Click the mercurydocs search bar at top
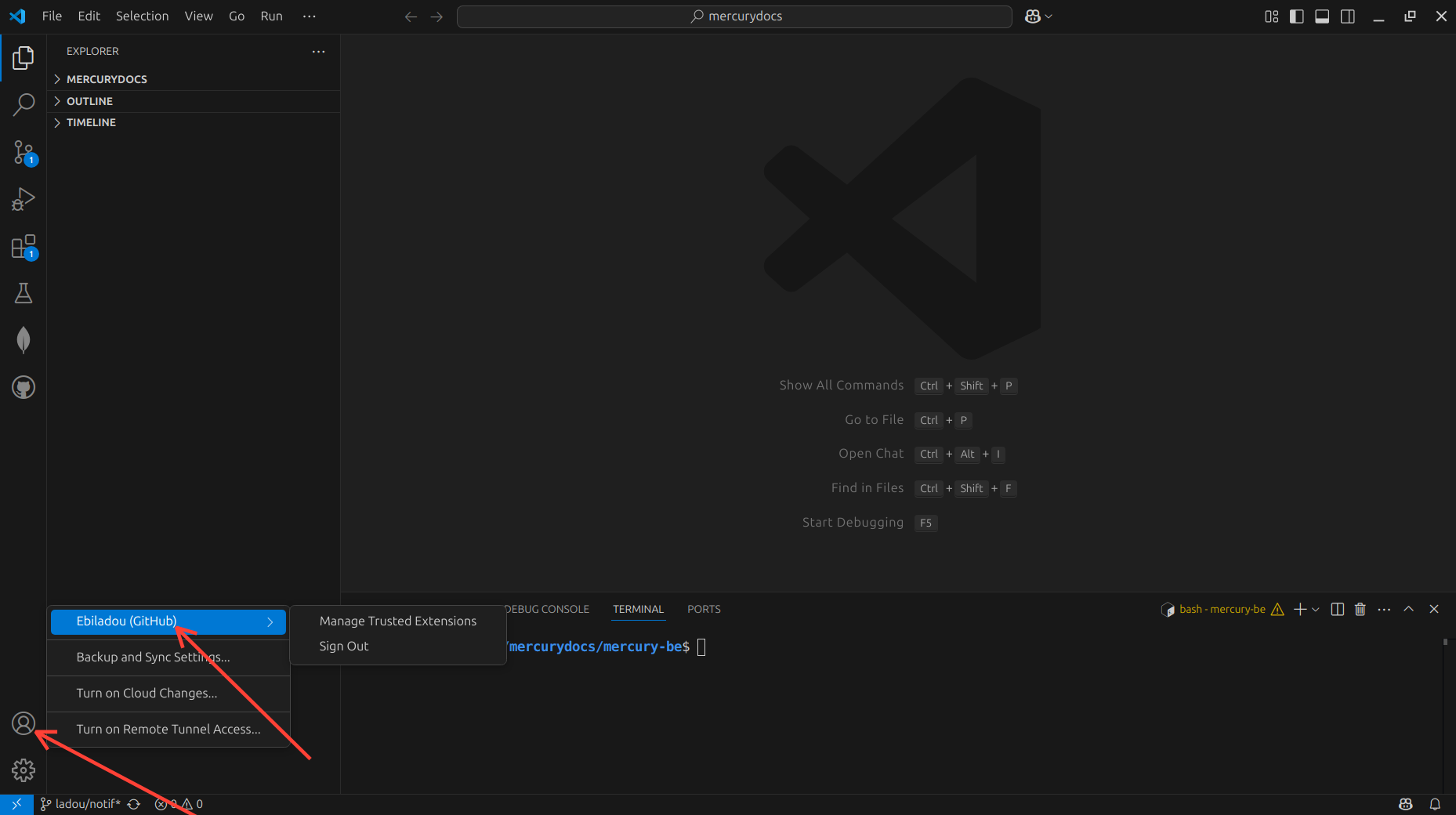This screenshot has width=1456, height=815. click(x=733, y=16)
